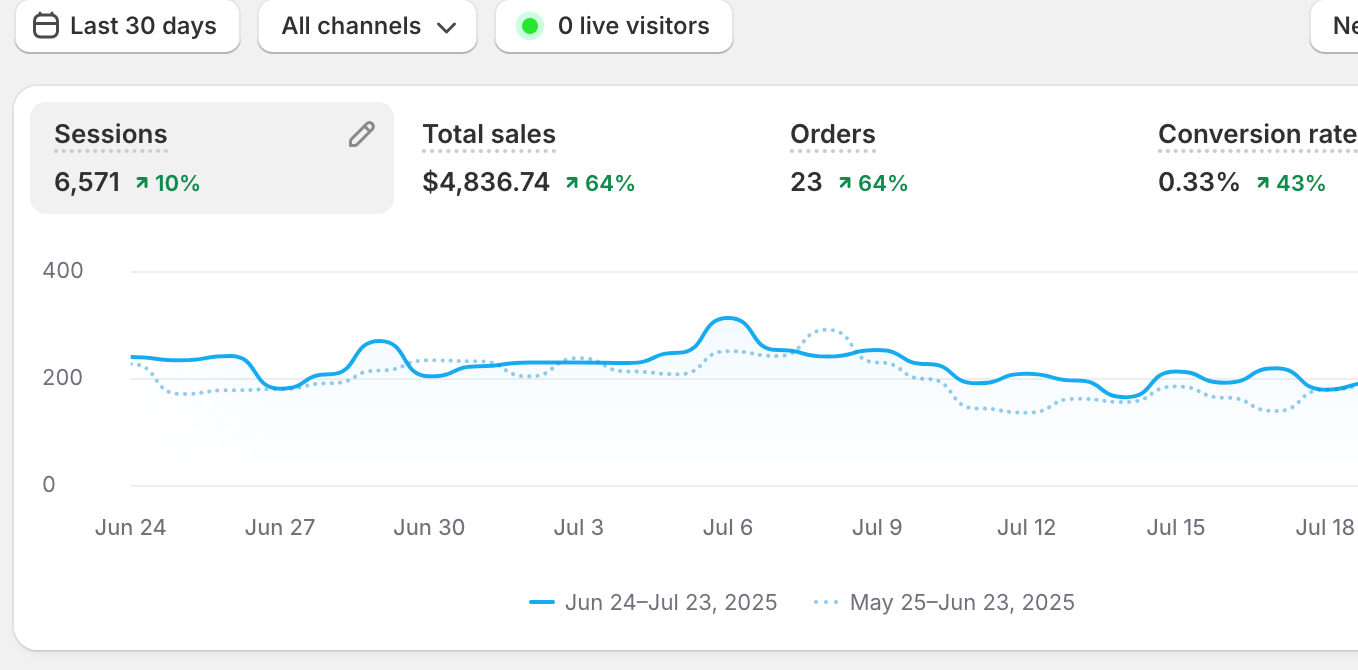Click the up arrow beside Conversion rate 43%
Image resolution: width=1358 pixels, height=670 pixels.
coord(1263,183)
